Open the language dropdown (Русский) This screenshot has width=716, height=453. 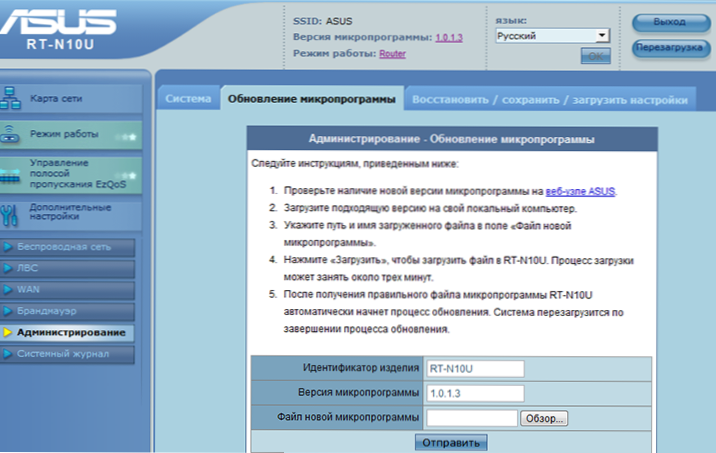[553, 36]
